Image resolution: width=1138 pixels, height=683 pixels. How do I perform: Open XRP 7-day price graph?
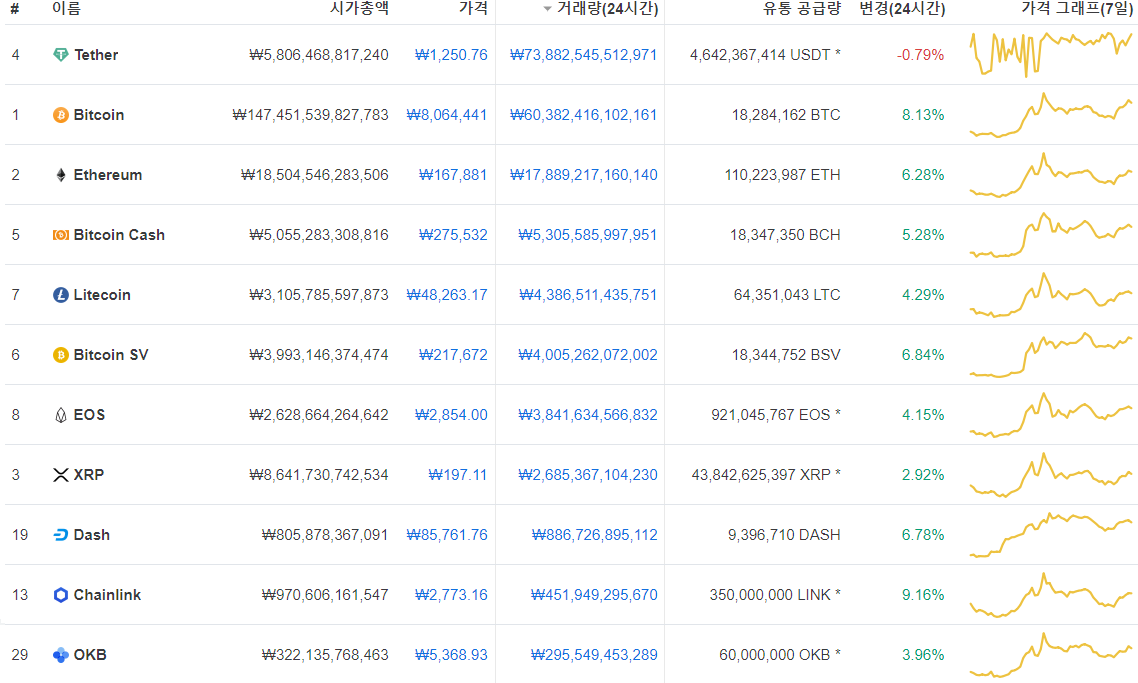pyautogui.click(x=1051, y=475)
